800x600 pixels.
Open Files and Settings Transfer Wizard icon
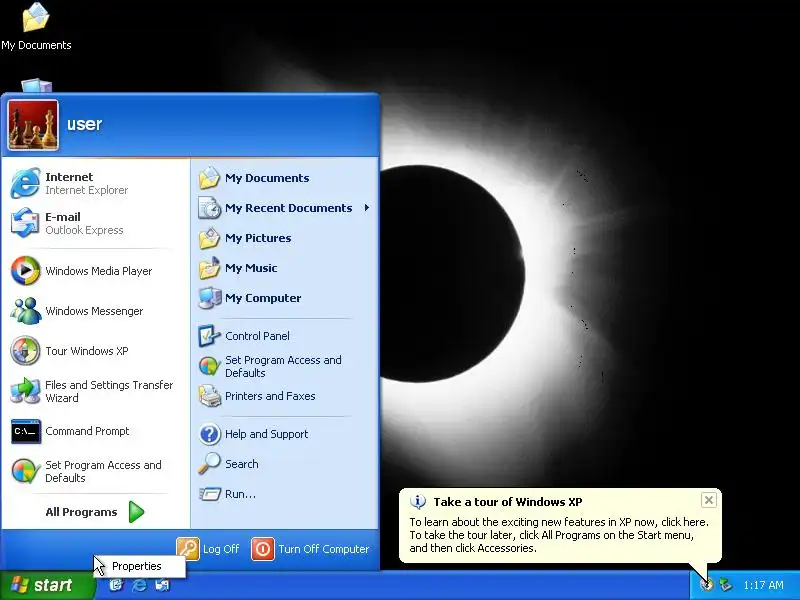[x=25, y=391]
